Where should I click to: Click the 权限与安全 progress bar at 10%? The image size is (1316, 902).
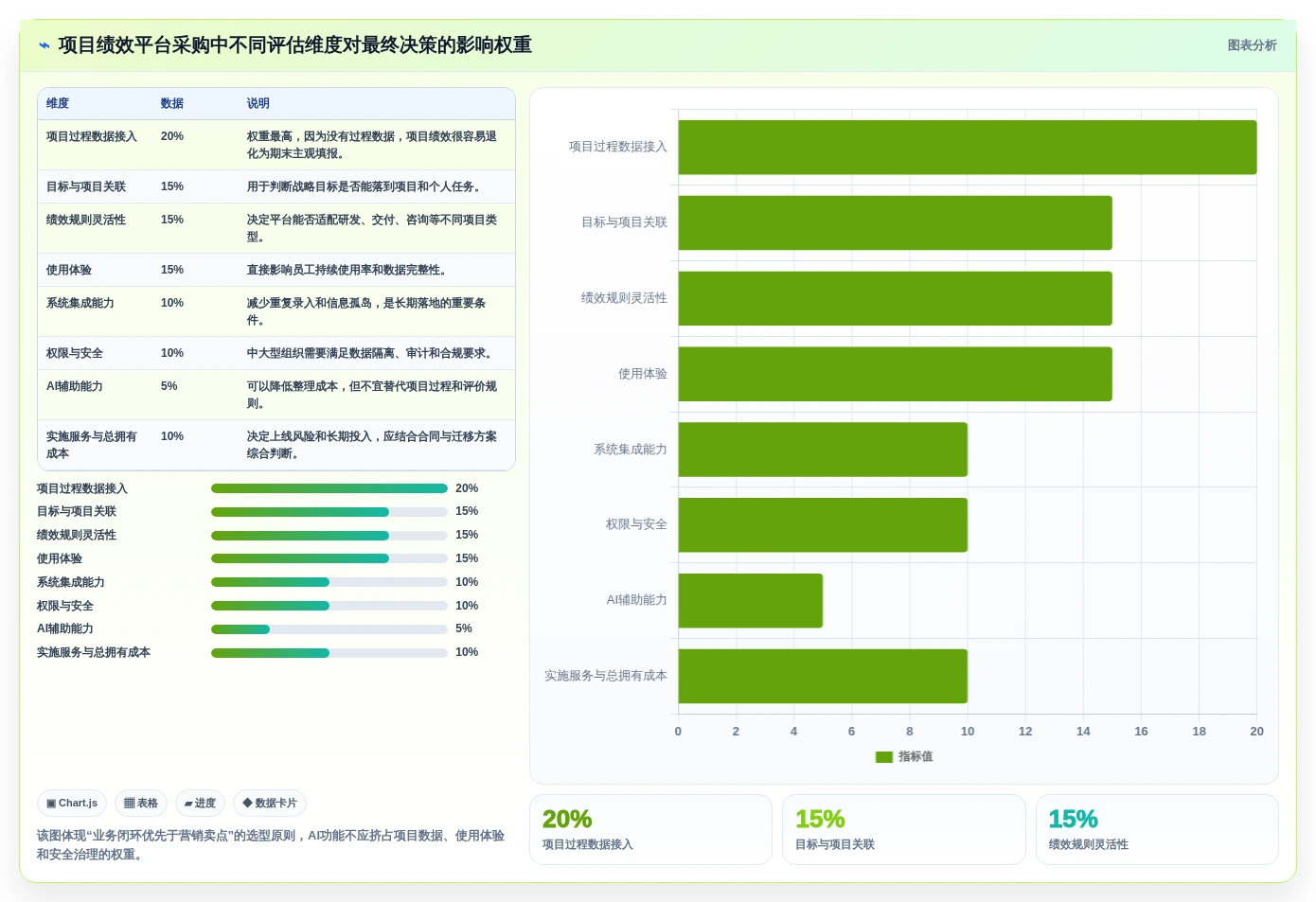pos(329,606)
